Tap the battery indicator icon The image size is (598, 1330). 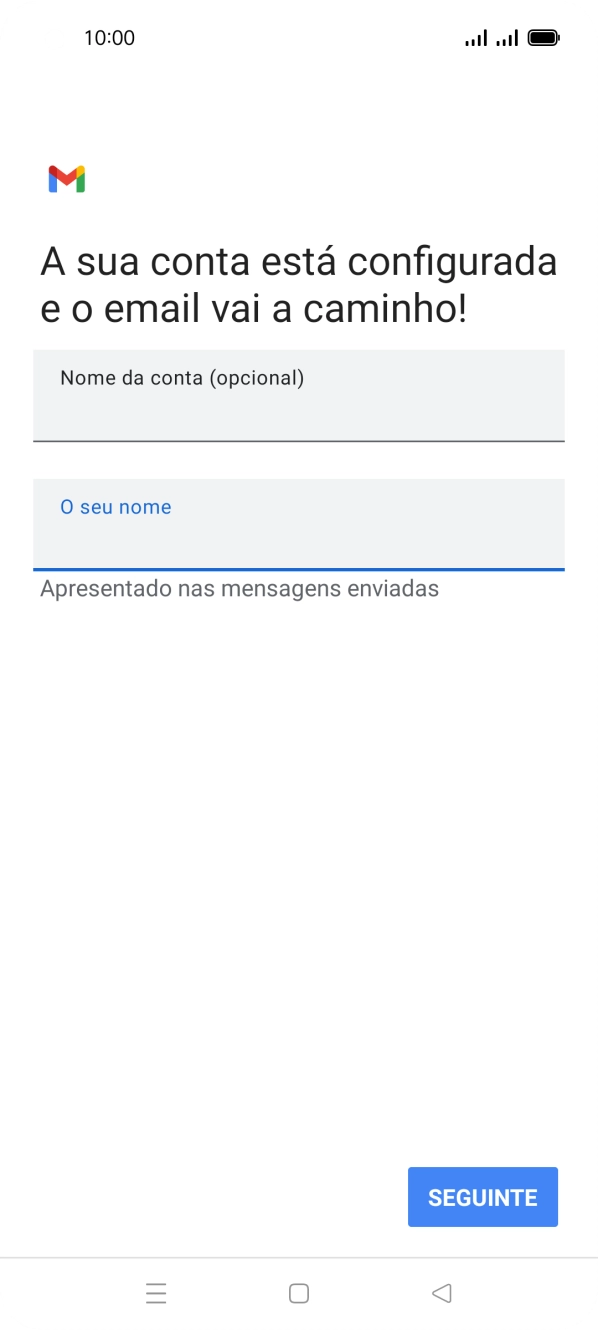click(x=545, y=37)
